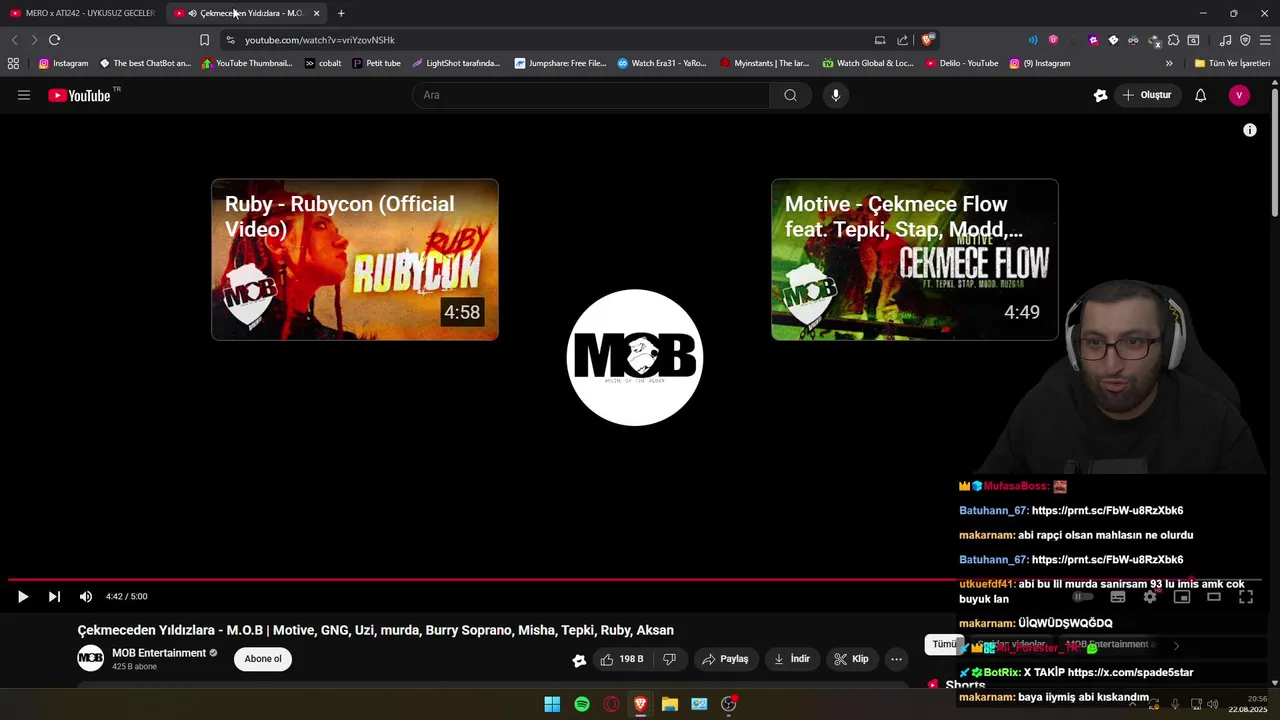Expand hidden bookmarks chevron
Viewport: 1280px width, 720px height.
coord(1169,63)
